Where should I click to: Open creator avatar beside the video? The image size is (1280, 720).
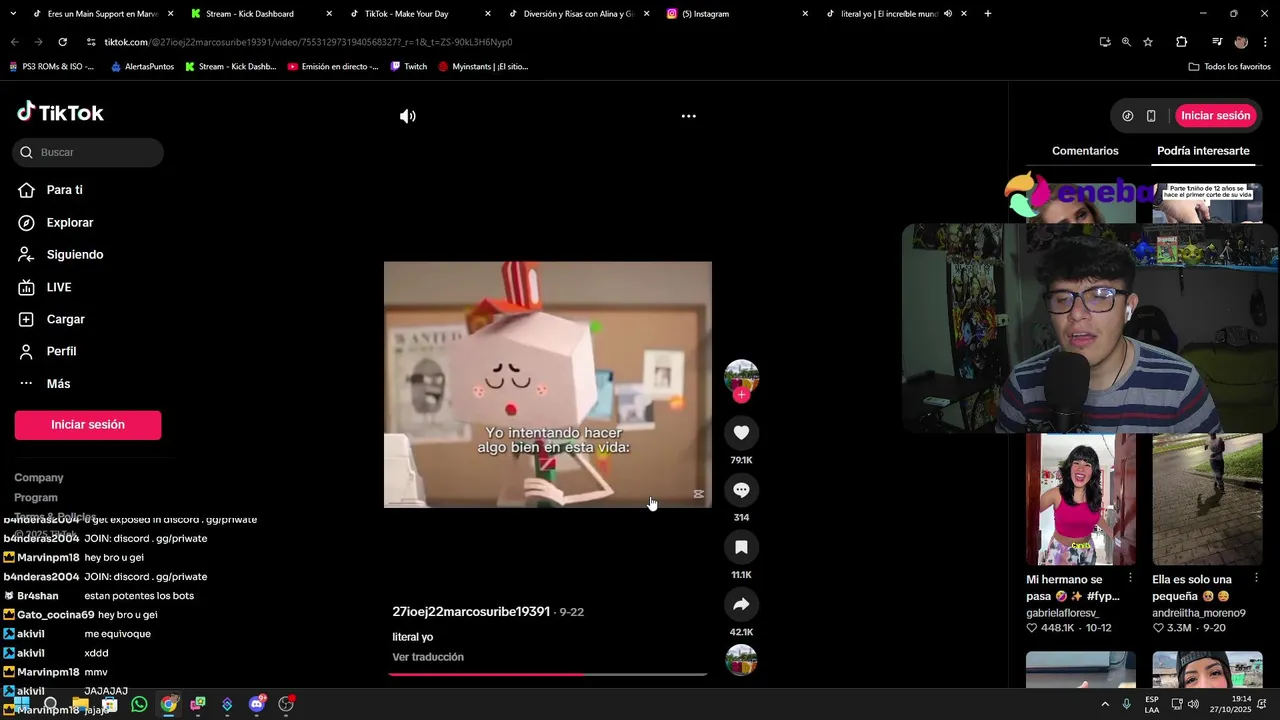click(x=741, y=376)
